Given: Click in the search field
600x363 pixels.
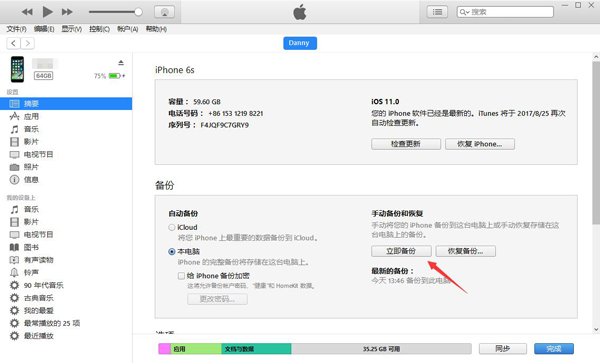Looking at the screenshot, I should click(x=505, y=12).
